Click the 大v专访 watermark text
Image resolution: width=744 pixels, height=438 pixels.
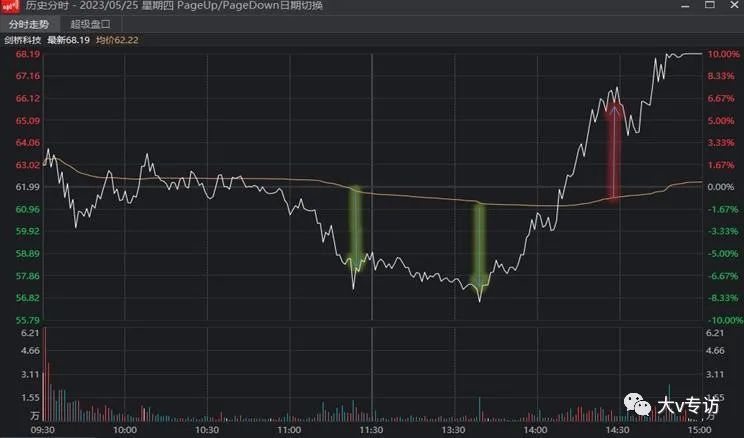(688, 405)
